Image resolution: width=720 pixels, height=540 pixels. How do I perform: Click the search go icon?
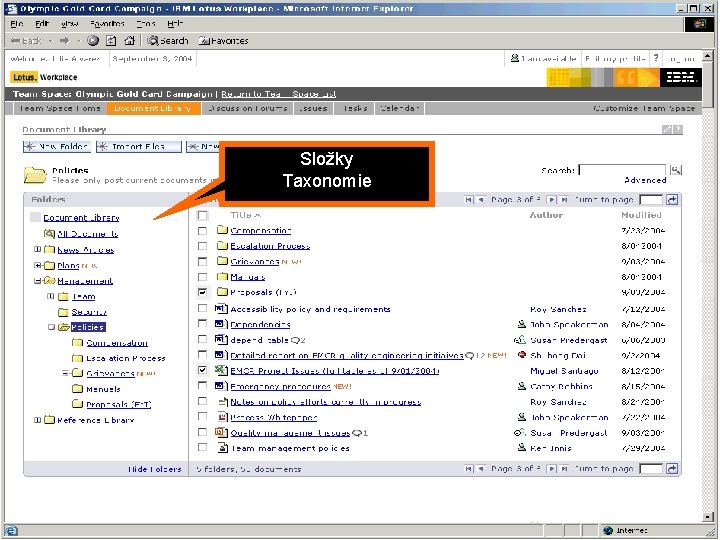point(675,170)
